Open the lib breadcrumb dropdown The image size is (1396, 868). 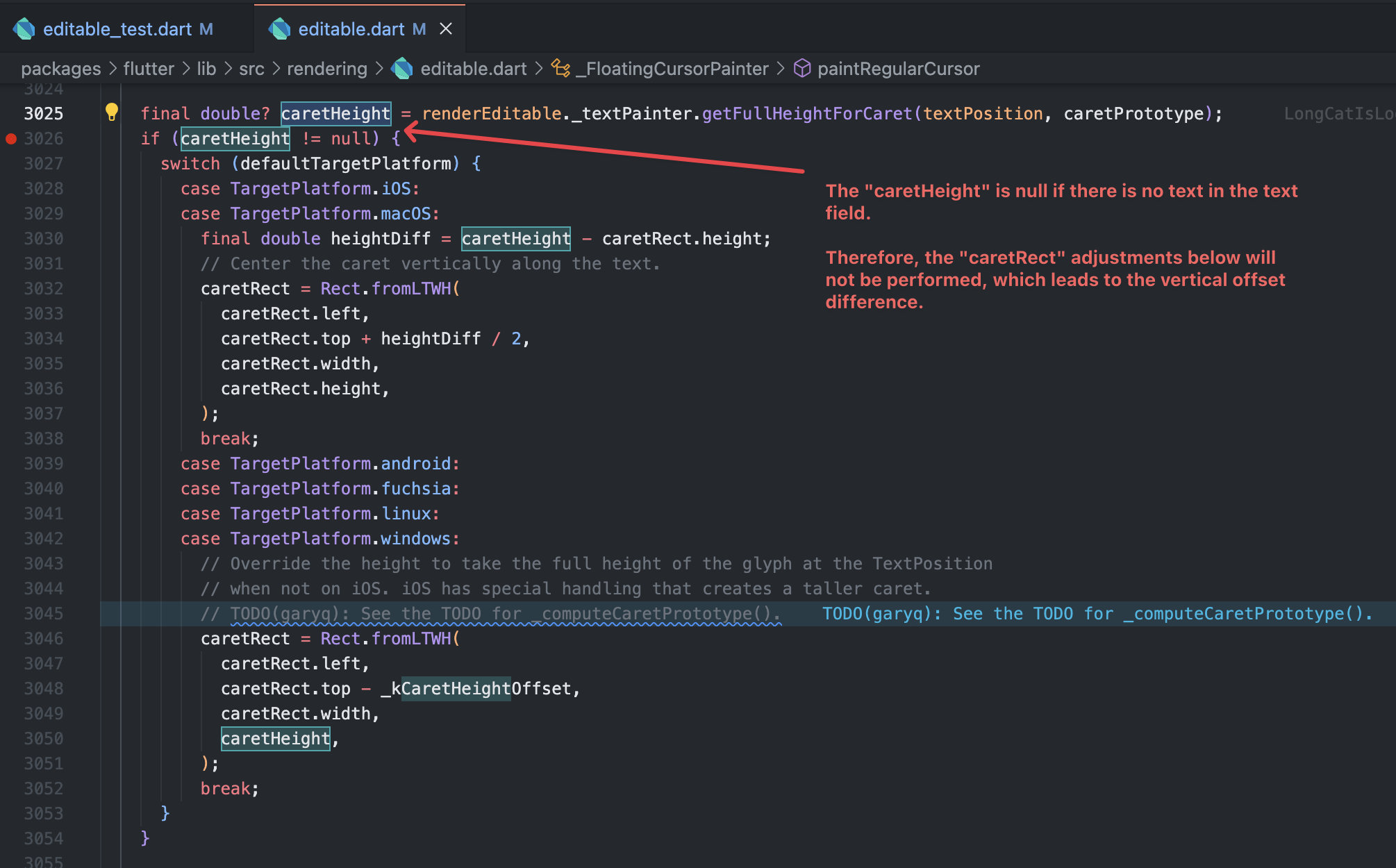click(207, 68)
